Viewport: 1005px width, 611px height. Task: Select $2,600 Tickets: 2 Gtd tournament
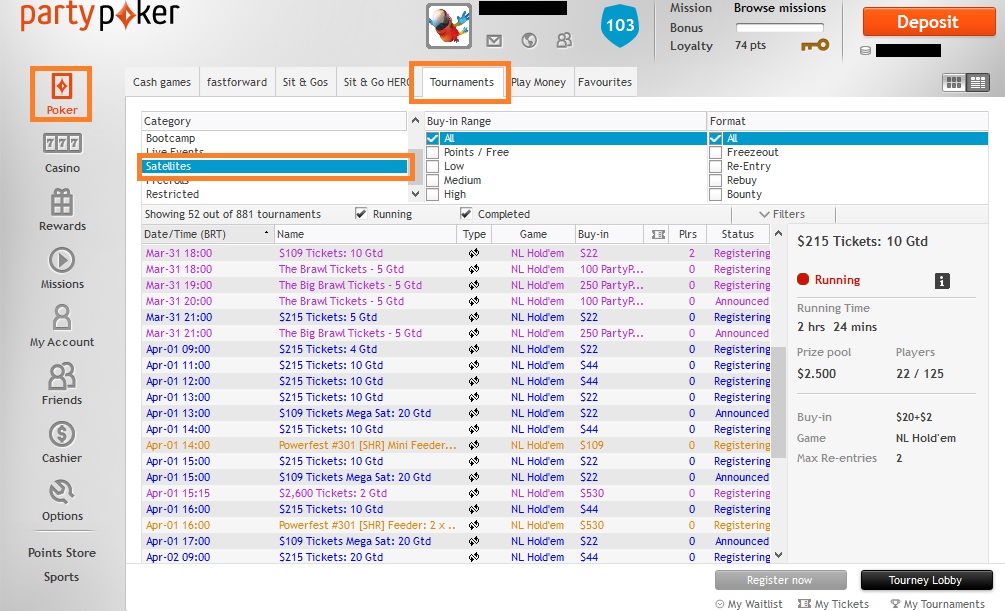click(456, 493)
